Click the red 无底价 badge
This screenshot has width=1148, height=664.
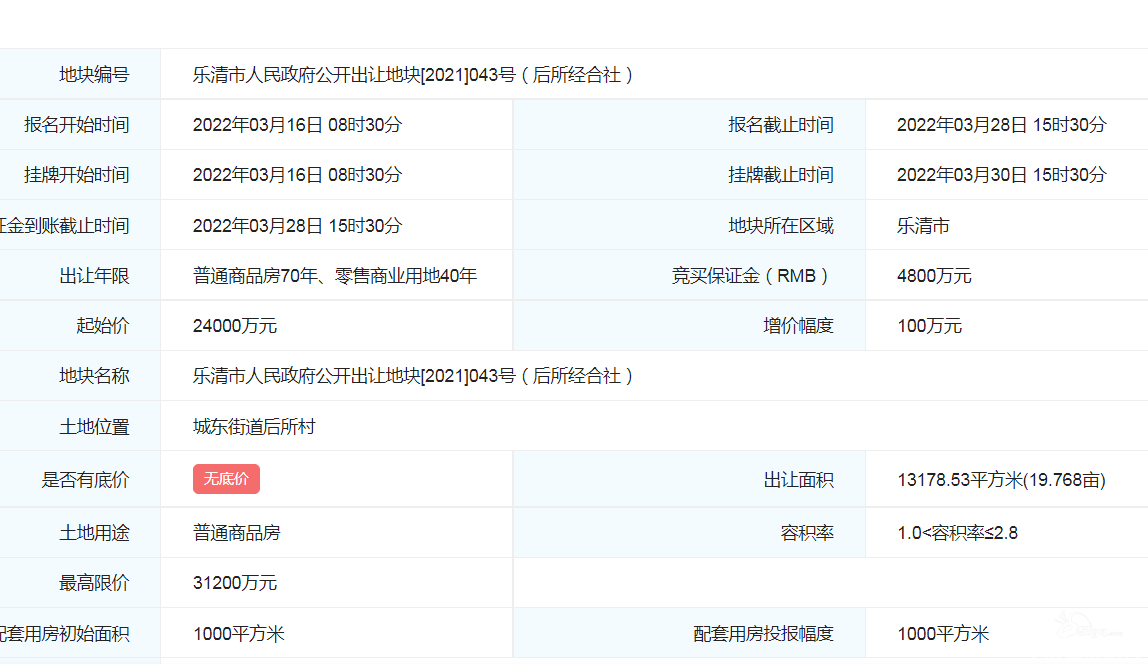point(226,479)
